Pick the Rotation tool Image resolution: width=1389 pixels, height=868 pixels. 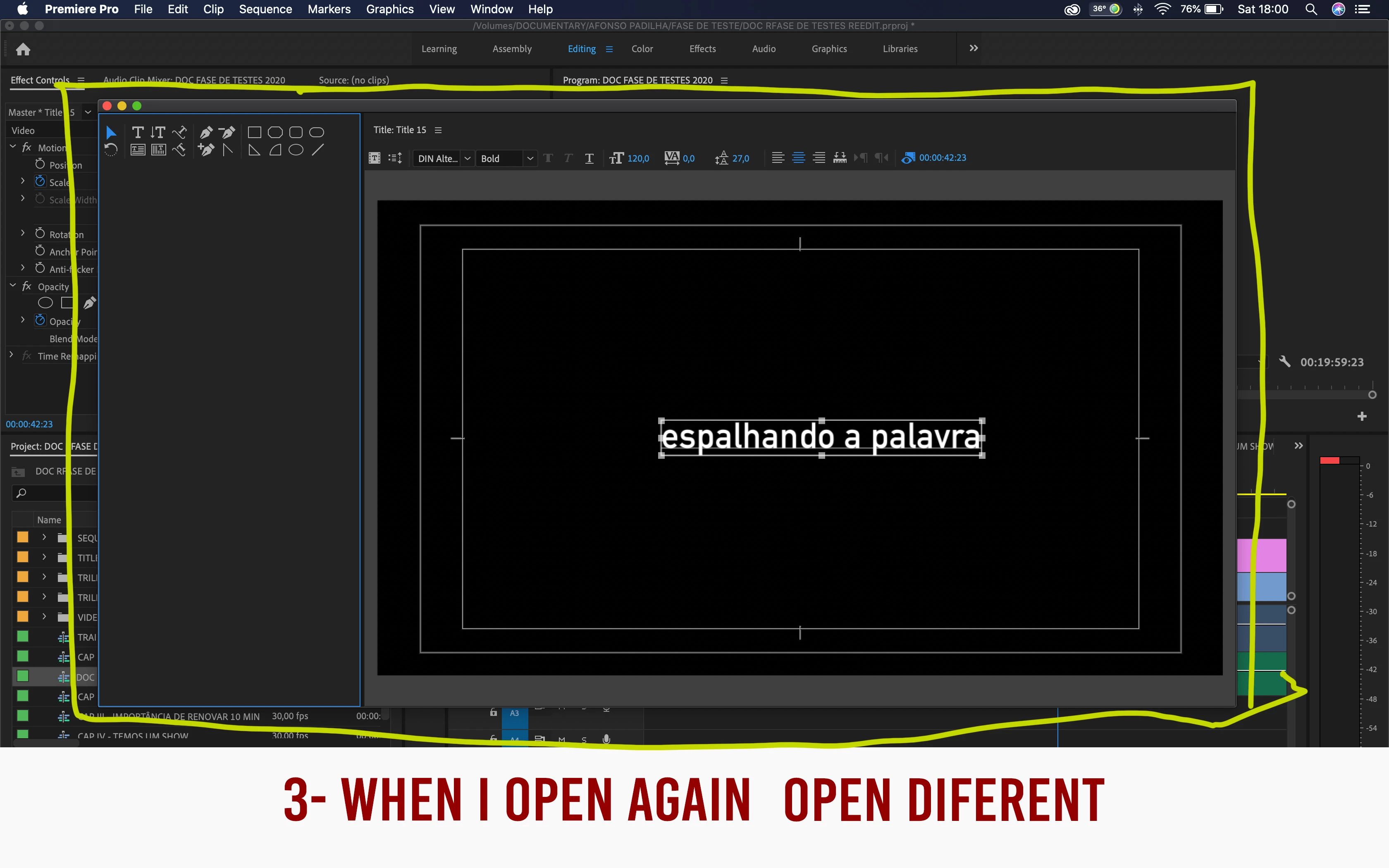tap(111, 150)
